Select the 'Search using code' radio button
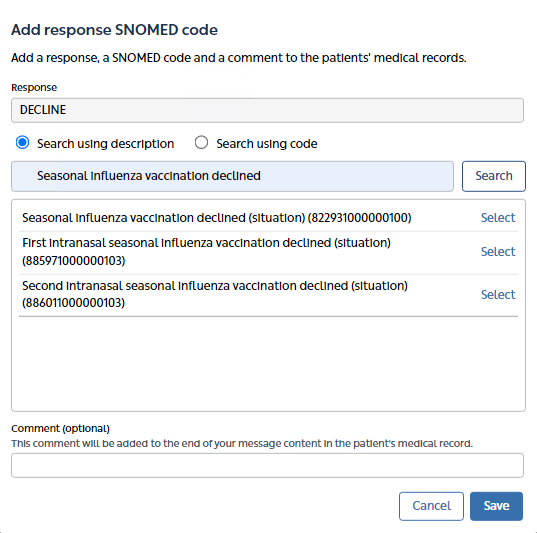Viewport: 537px width, 533px height. coord(201,142)
